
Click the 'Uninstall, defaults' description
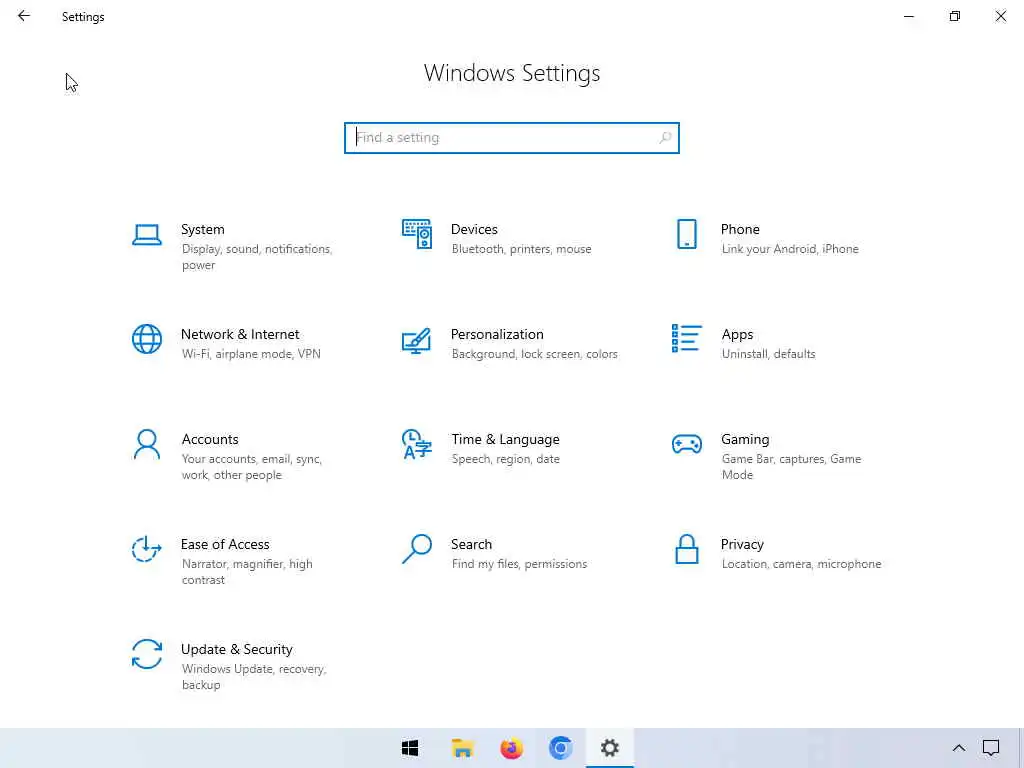768,354
